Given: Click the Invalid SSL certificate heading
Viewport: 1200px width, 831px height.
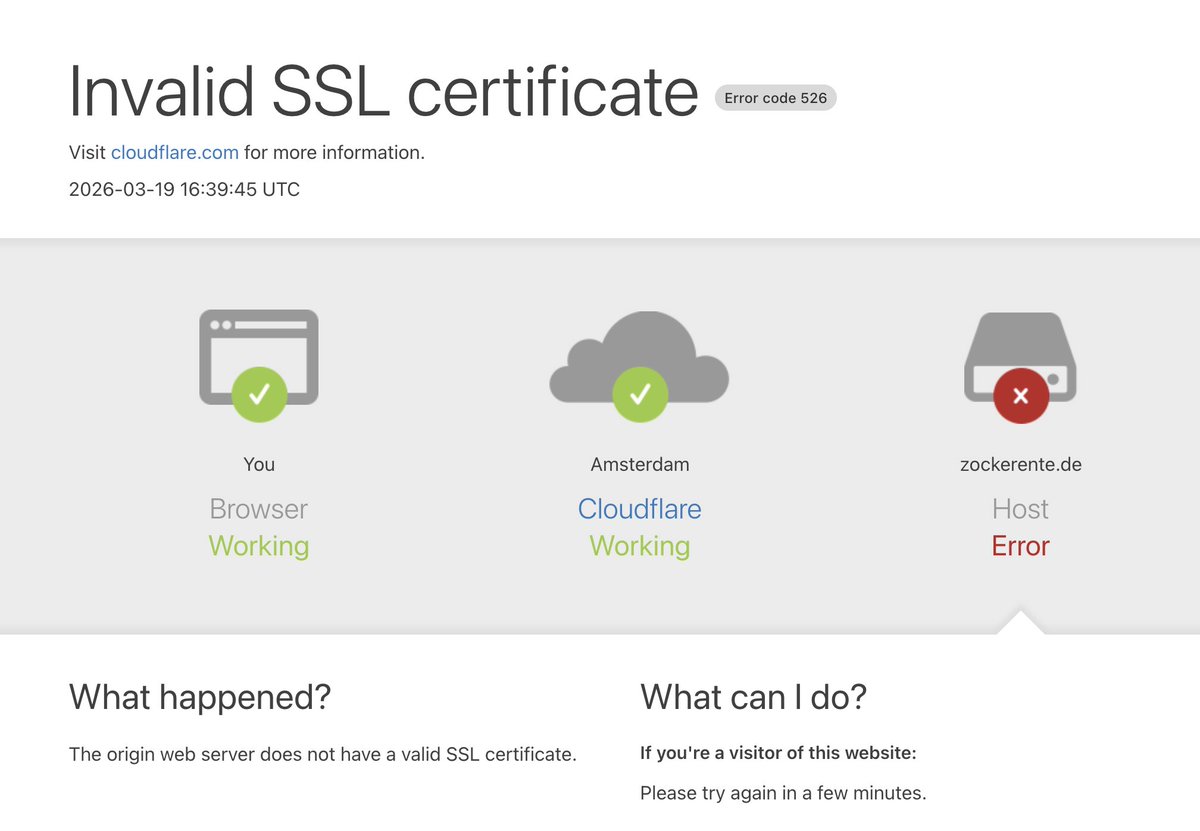Looking at the screenshot, I should click(x=383, y=91).
